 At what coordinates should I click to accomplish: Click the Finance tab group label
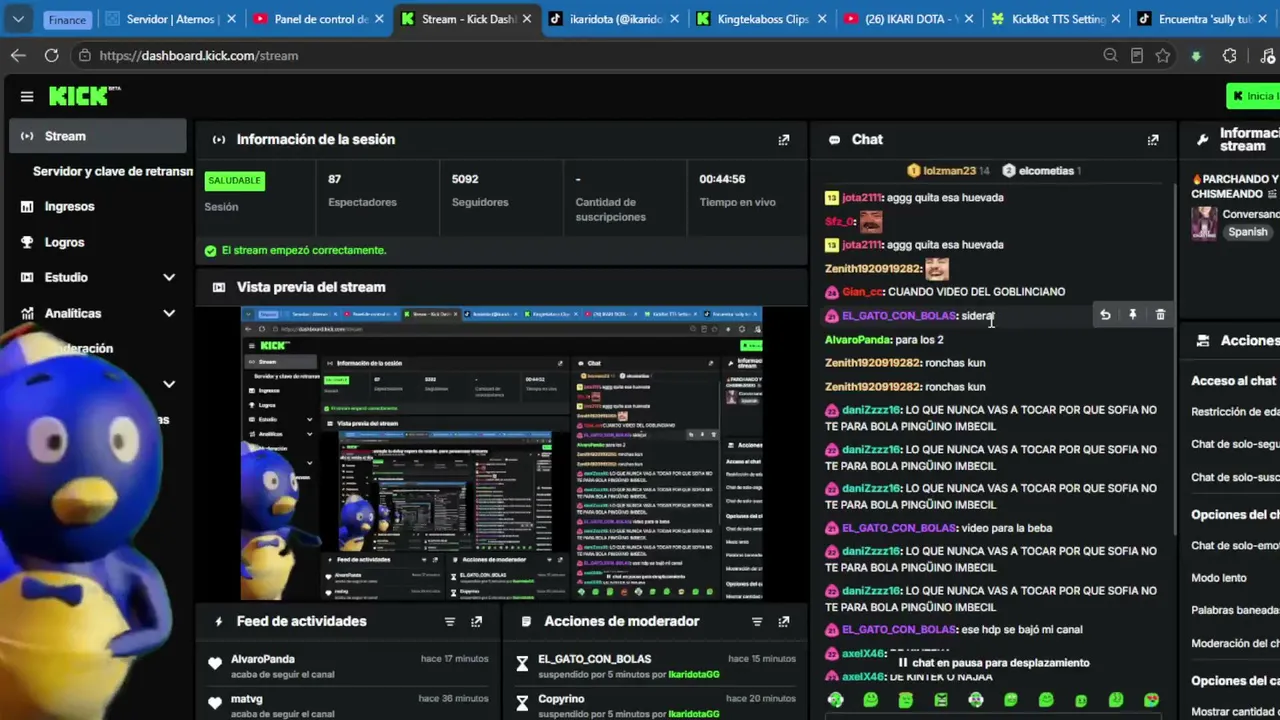[68, 19]
